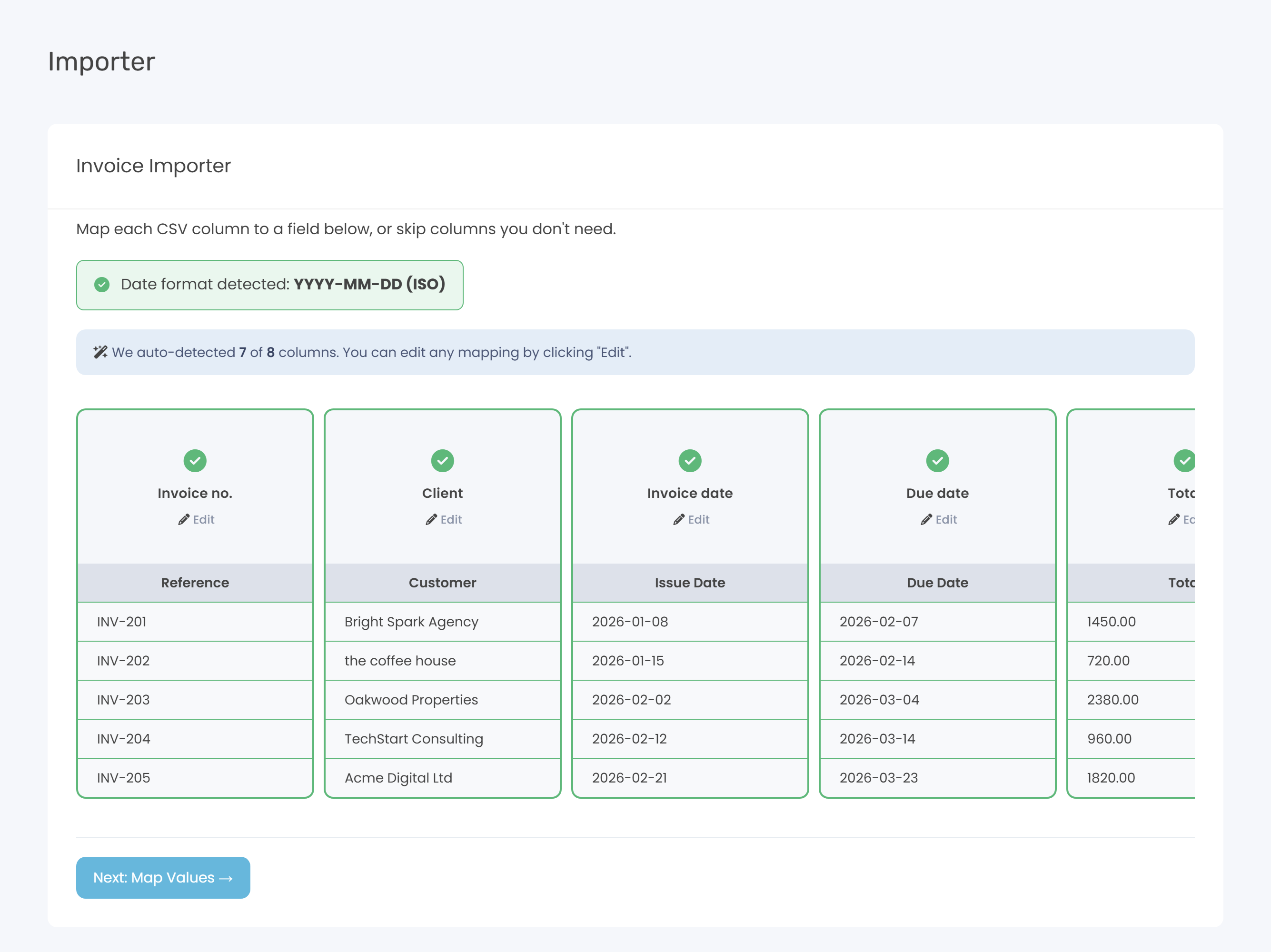Click the Client field label
1271x952 pixels.
tap(442, 494)
